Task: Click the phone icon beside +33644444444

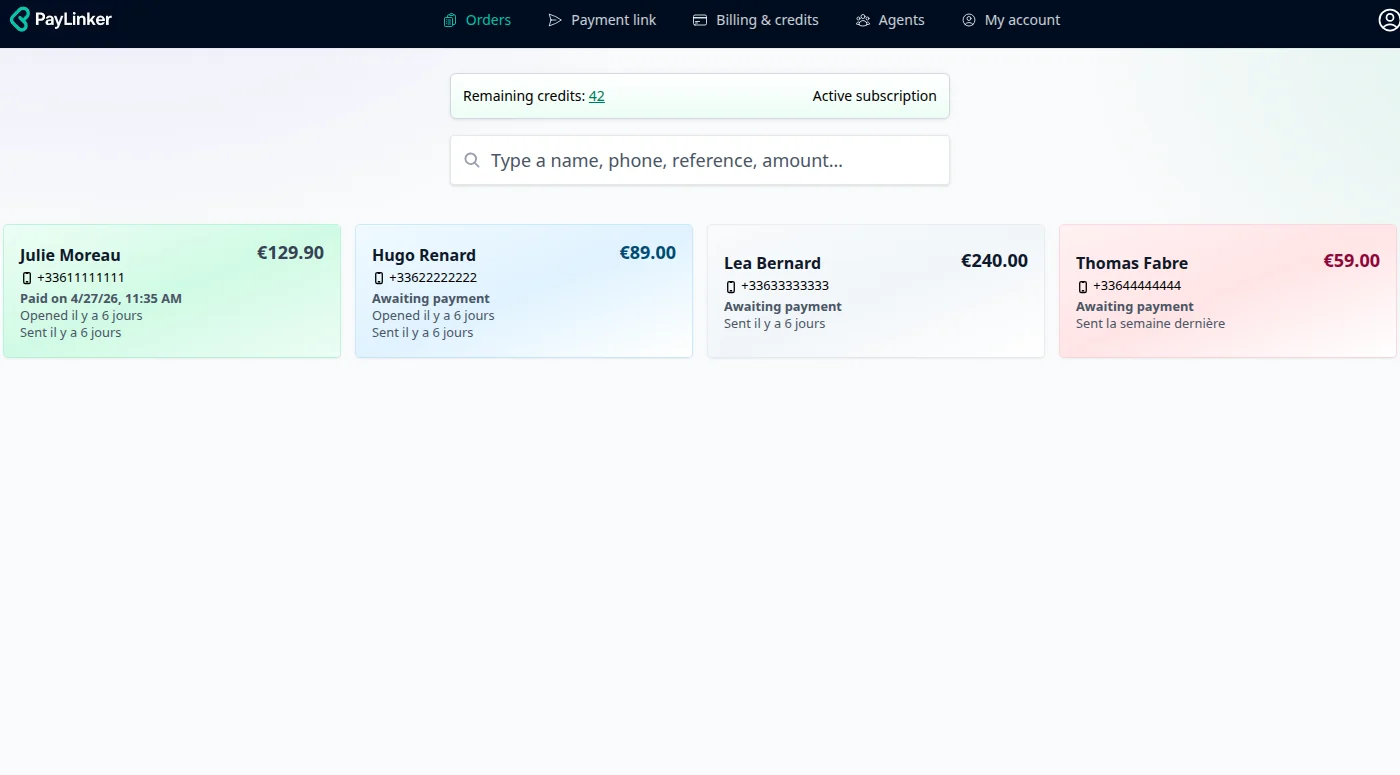Action: click(1083, 286)
